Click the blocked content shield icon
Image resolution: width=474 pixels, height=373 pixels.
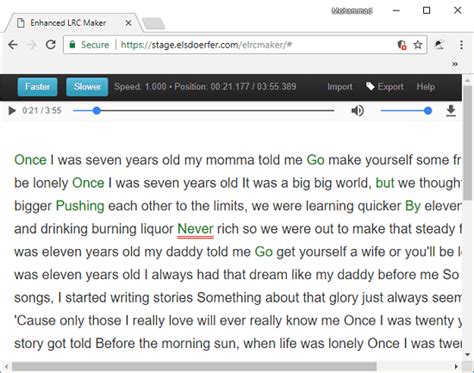click(x=402, y=45)
